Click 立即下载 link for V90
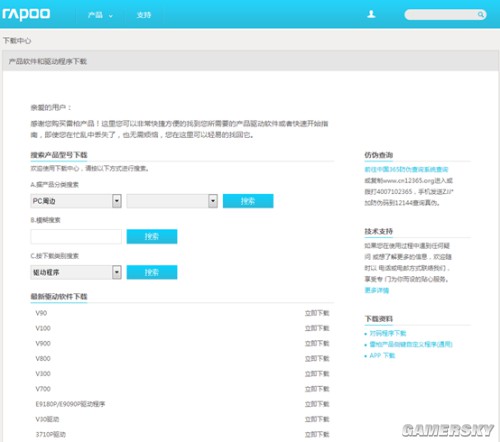The width and height of the screenshot is (500, 442). click(317, 313)
